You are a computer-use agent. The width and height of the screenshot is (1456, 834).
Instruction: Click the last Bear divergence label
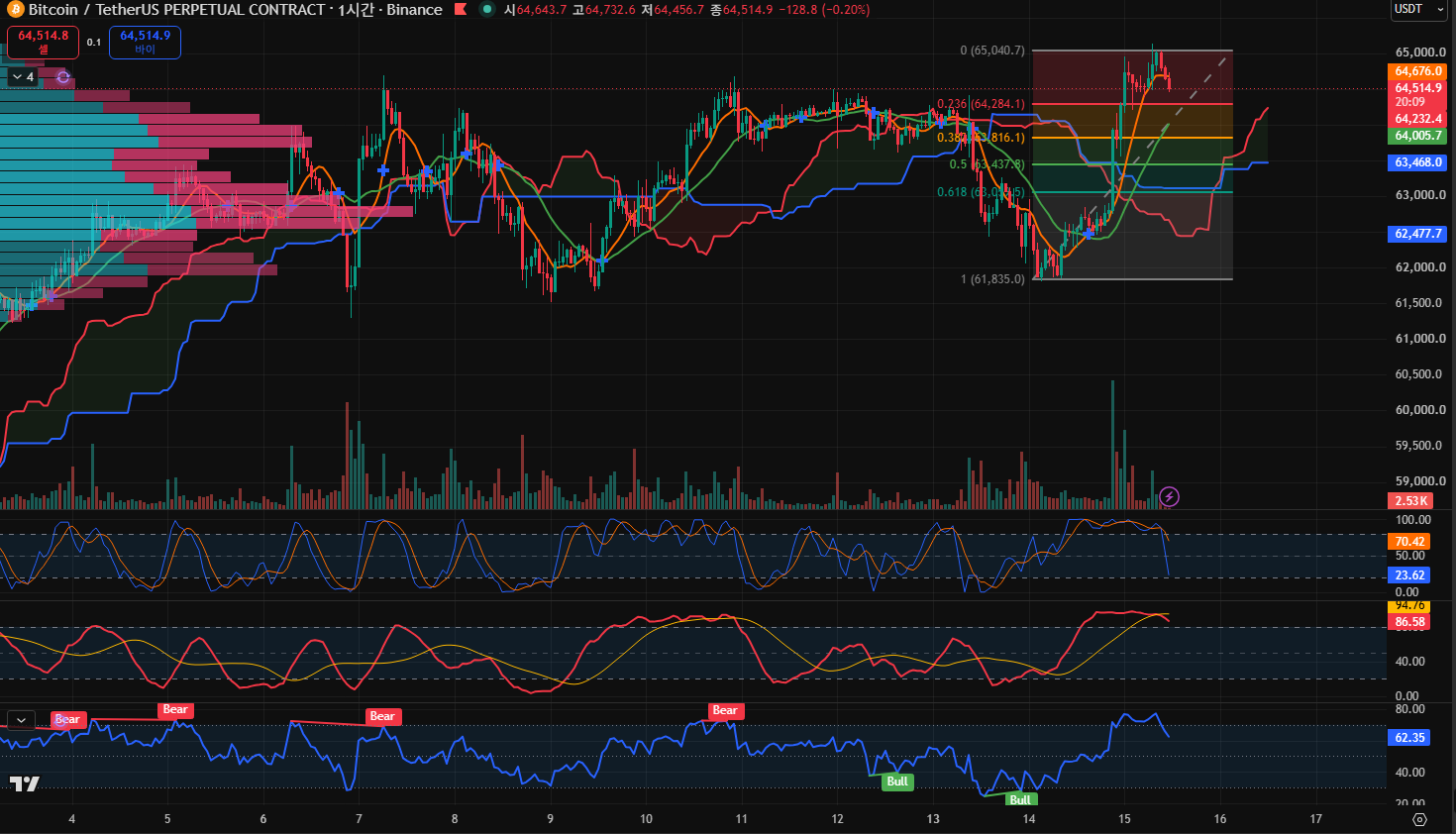(x=725, y=710)
